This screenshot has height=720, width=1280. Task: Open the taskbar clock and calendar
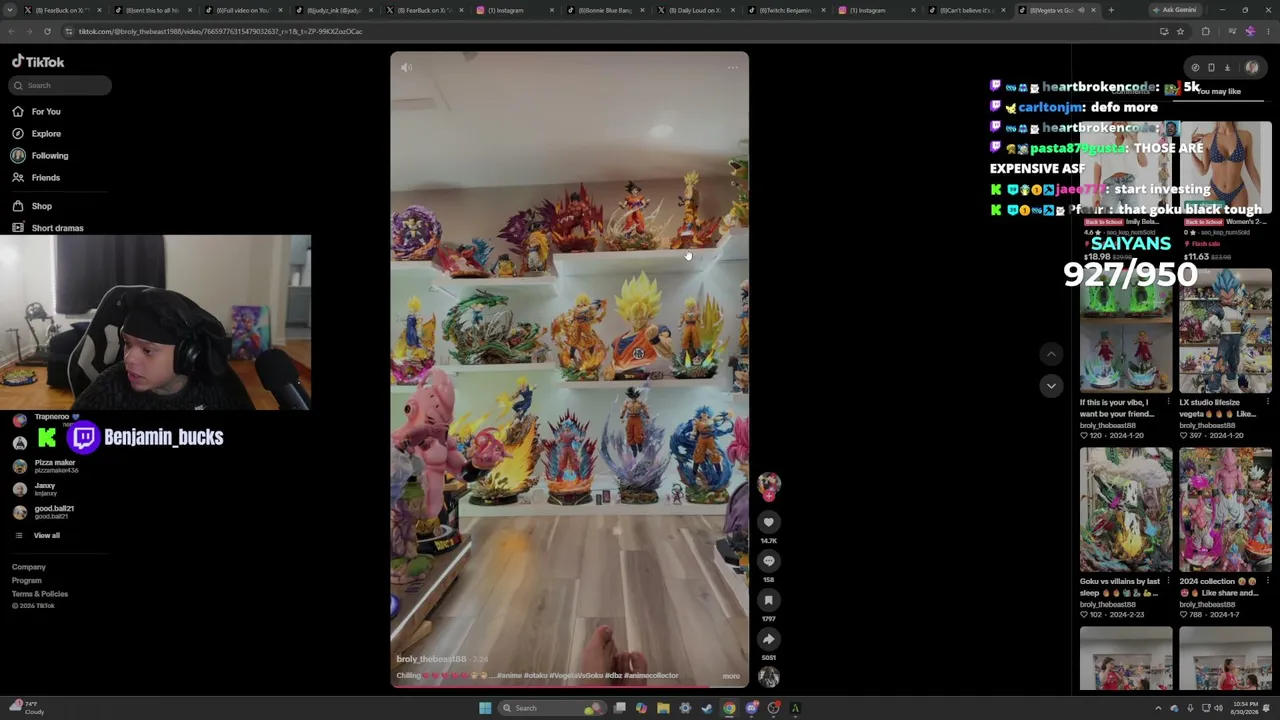point(1247,708)
